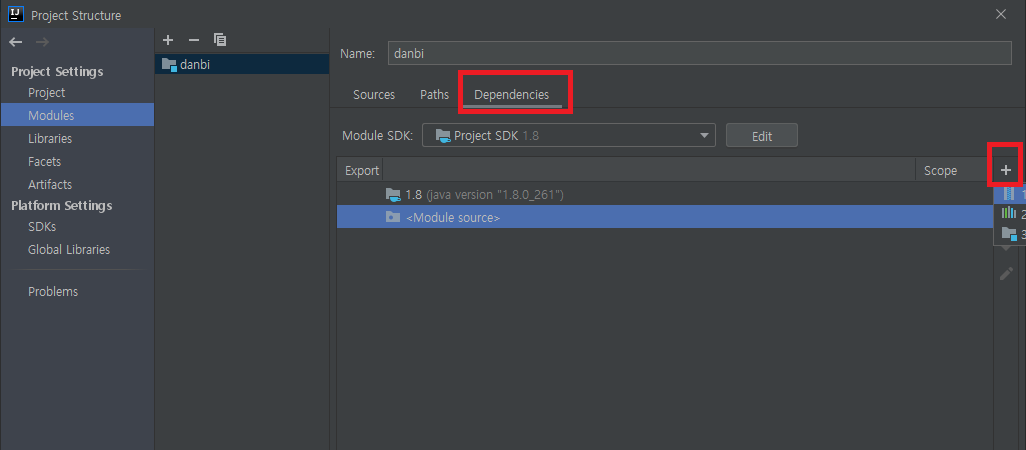The height and width of the screenshot is (450, 1026).
Task: Open Artifacts settings page
Action: 50,184
